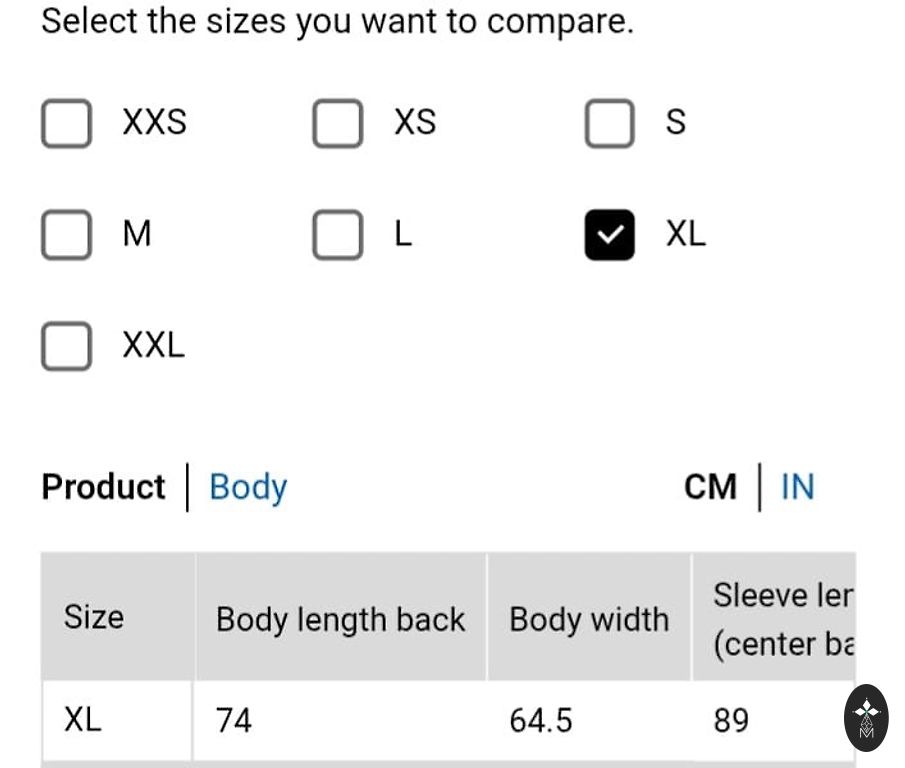Click the 89 sleeve length value
Screen dimensions: 905x768
pyautogui.click(x=731, y=720)
